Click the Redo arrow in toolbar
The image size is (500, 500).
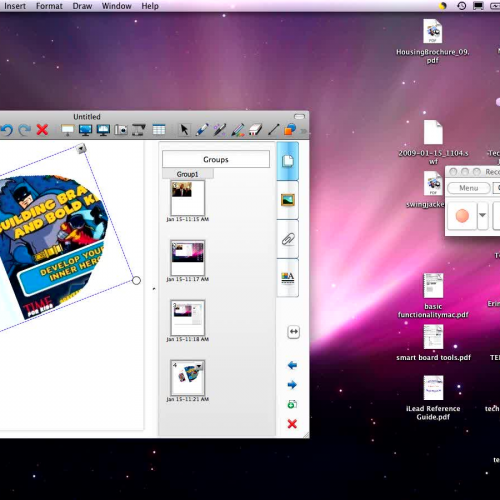click(x=24, y=130)
